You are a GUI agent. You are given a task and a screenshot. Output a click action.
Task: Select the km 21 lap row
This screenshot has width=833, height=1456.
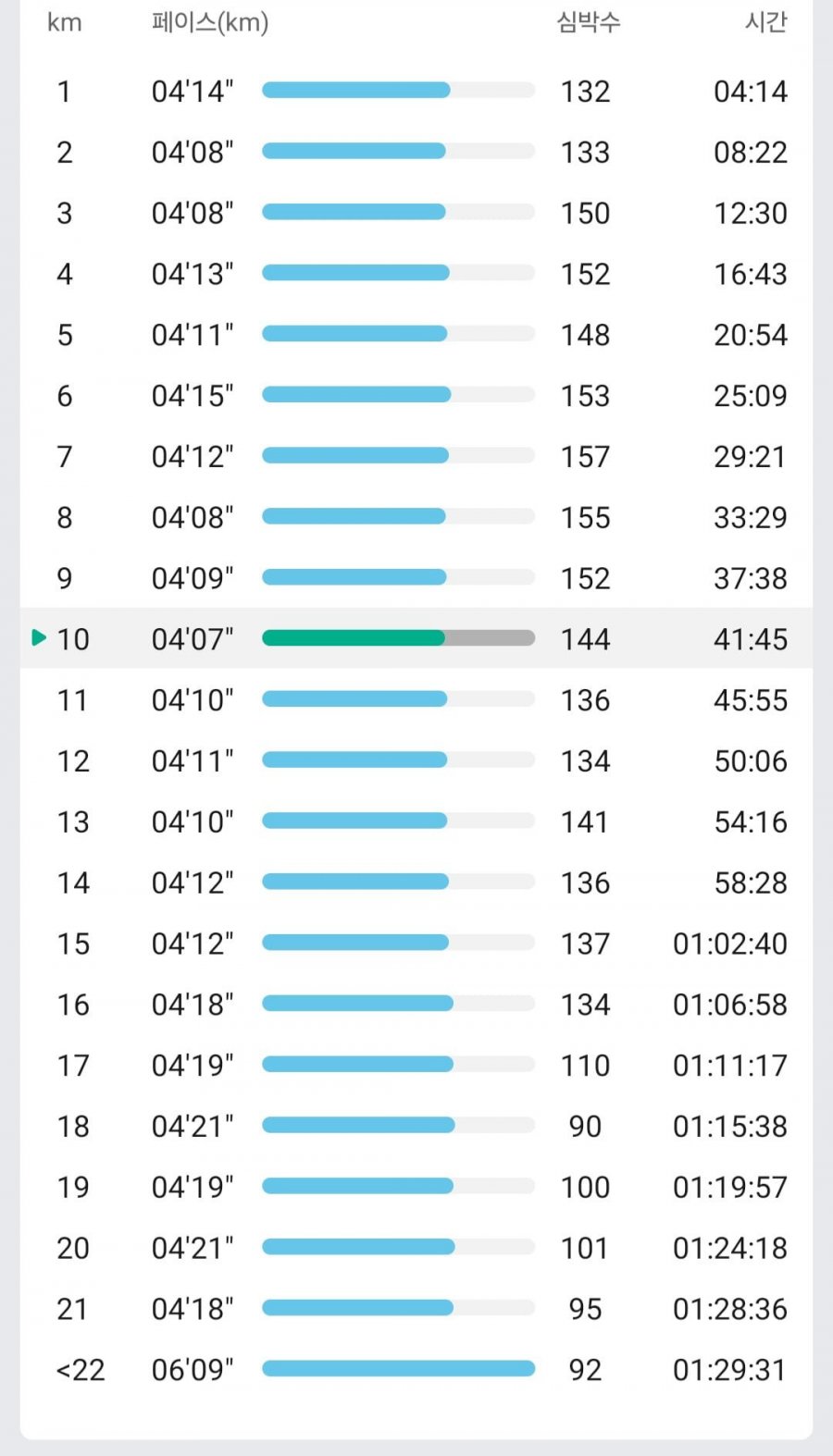point(416,1308)
